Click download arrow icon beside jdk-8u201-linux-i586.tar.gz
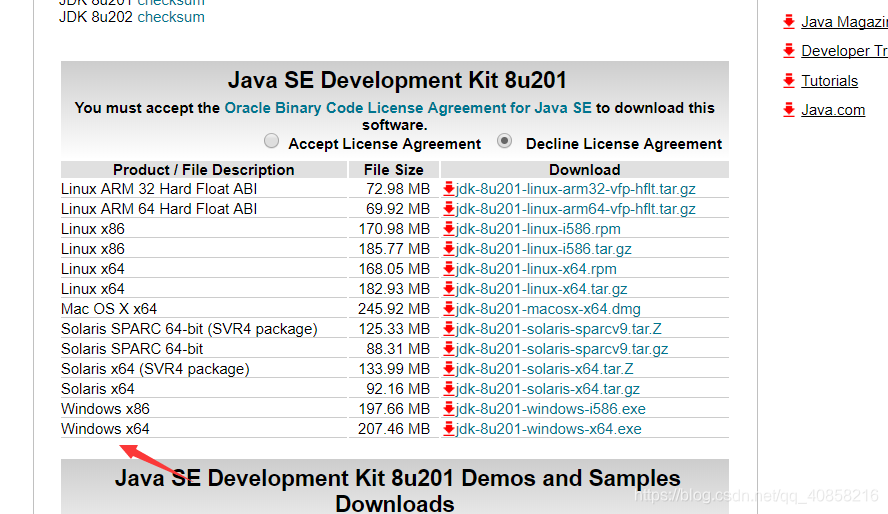This screenshot has height=514, width=888. 449,249
